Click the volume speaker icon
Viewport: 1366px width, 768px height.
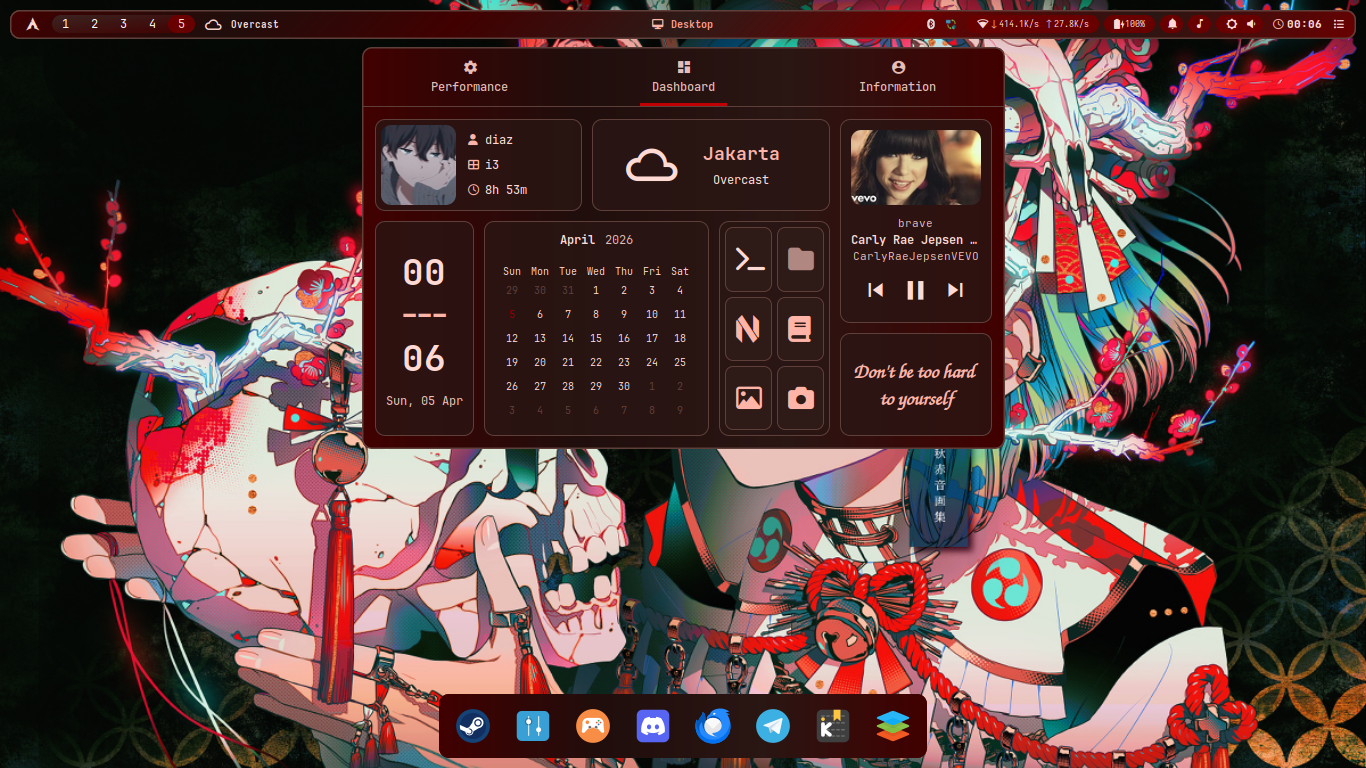[x=1251, y=24]
